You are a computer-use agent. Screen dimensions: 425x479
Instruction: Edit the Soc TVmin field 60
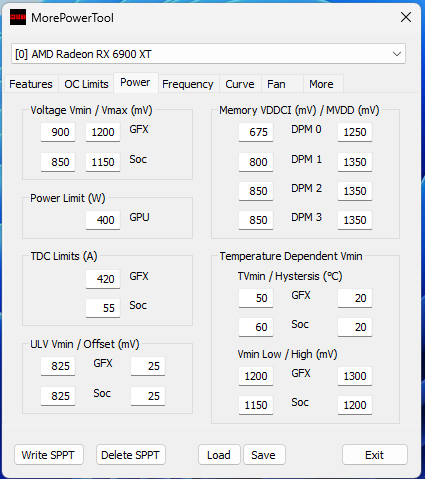coord(256,327)
